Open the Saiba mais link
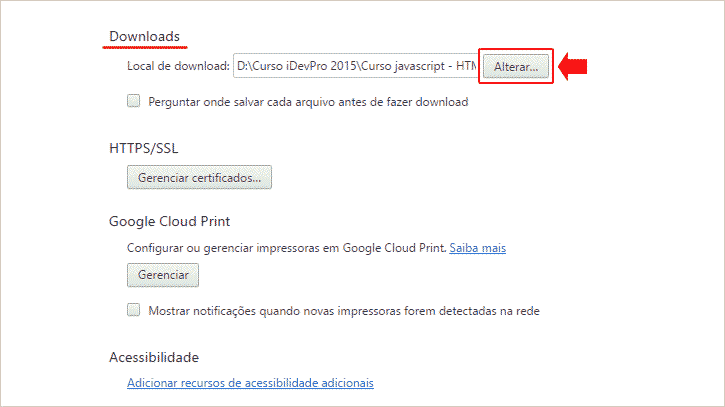 click(x=477, y=247)
